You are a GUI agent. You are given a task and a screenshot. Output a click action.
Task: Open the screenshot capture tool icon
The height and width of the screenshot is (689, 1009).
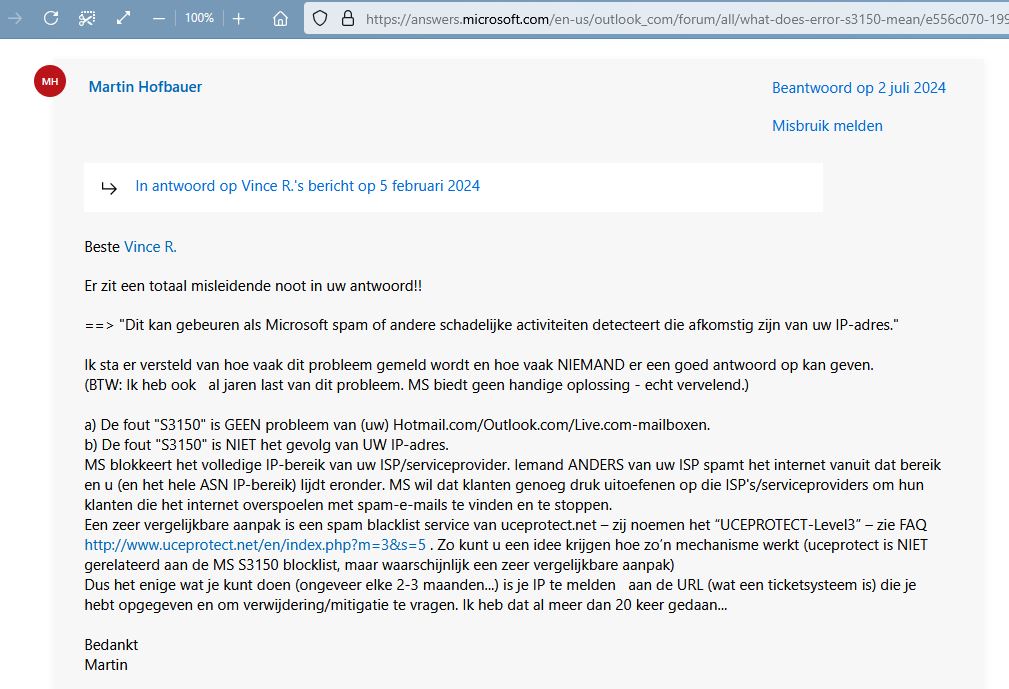87,18
